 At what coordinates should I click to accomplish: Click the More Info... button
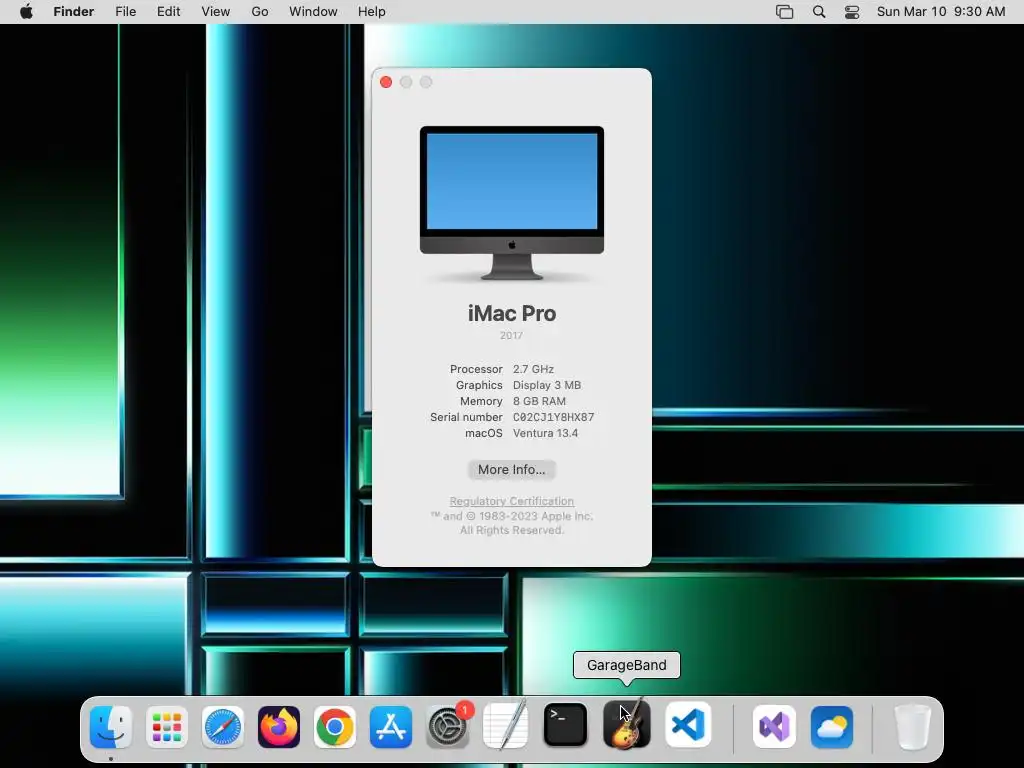[x=511, y=470]
